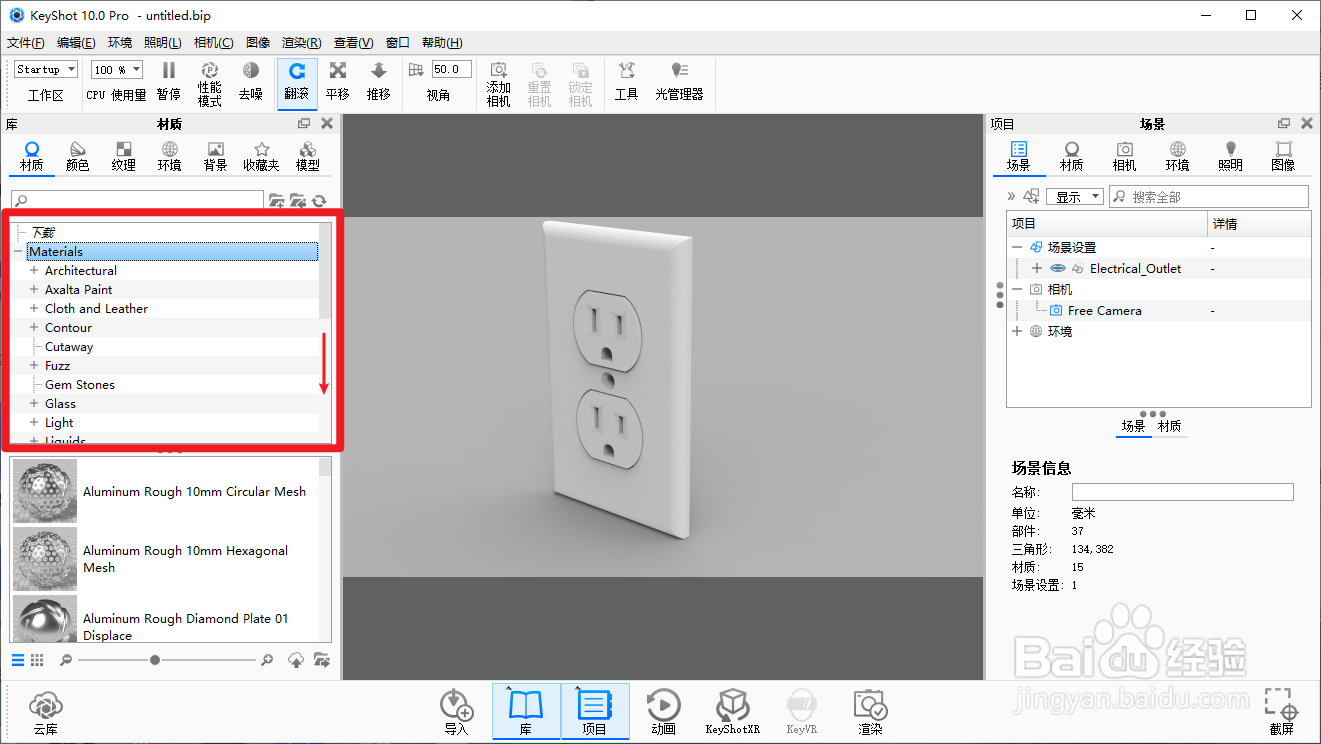Switch library to list view icon
The width and height of the screenshot is (1321, 744).
18,660
